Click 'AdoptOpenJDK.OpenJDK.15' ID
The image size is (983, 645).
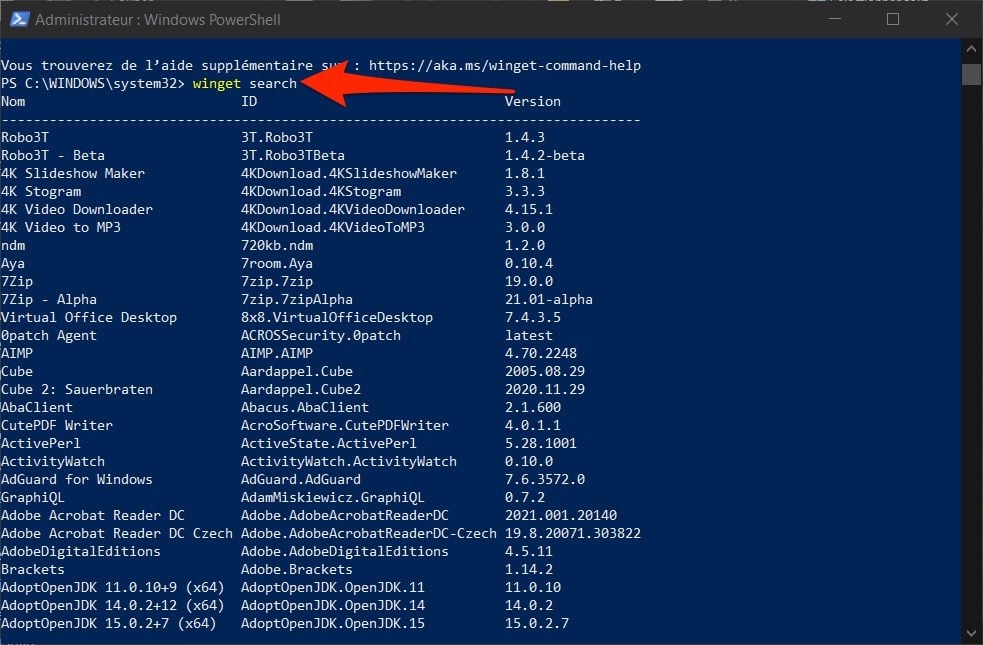coord(333,624)
